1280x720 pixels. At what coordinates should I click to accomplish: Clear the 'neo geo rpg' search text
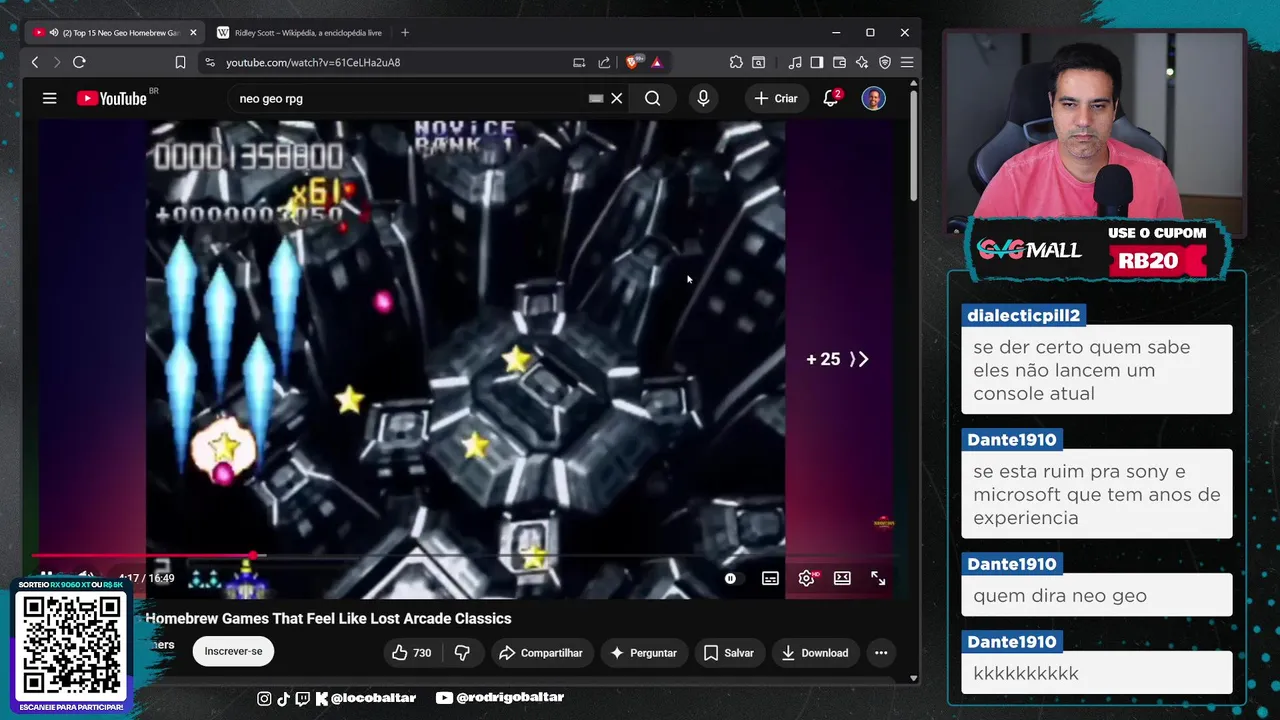[617, 98]
